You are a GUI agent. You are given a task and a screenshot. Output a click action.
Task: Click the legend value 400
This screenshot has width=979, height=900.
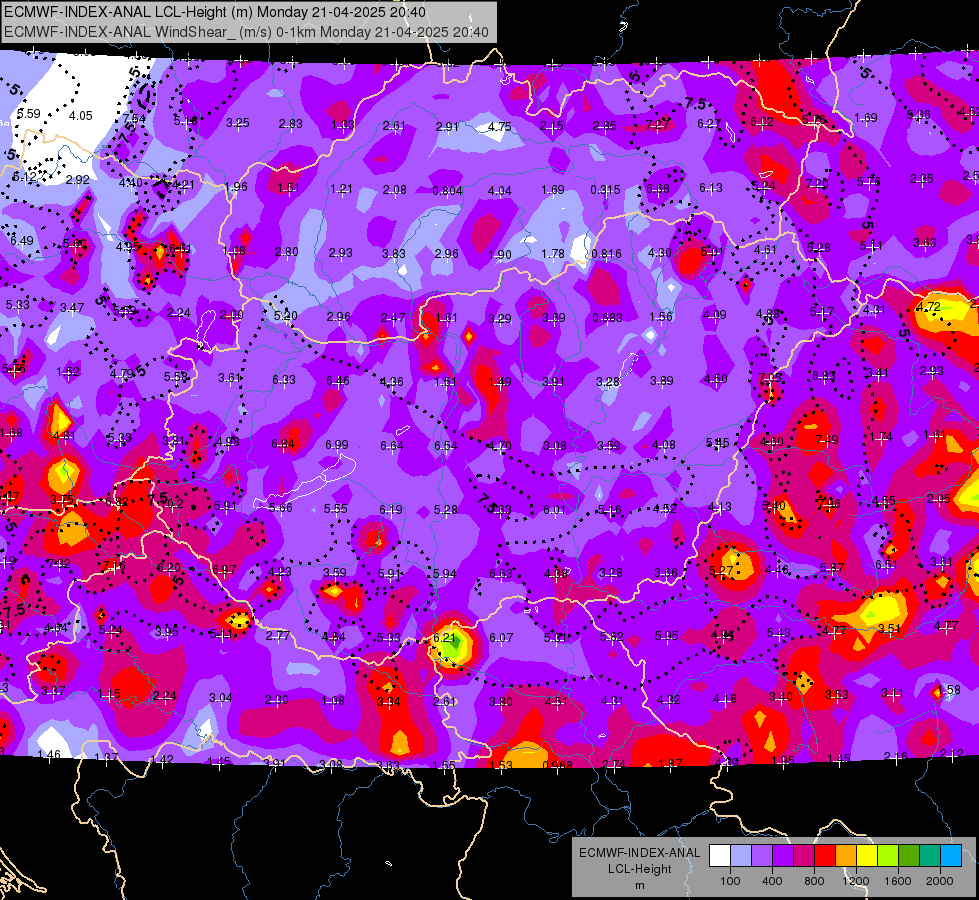(772, 881)
